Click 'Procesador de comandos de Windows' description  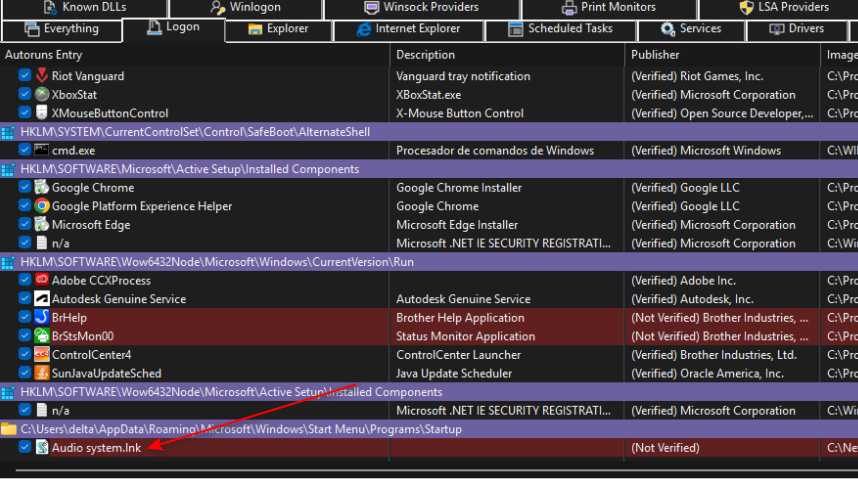[x=495, y=151]
